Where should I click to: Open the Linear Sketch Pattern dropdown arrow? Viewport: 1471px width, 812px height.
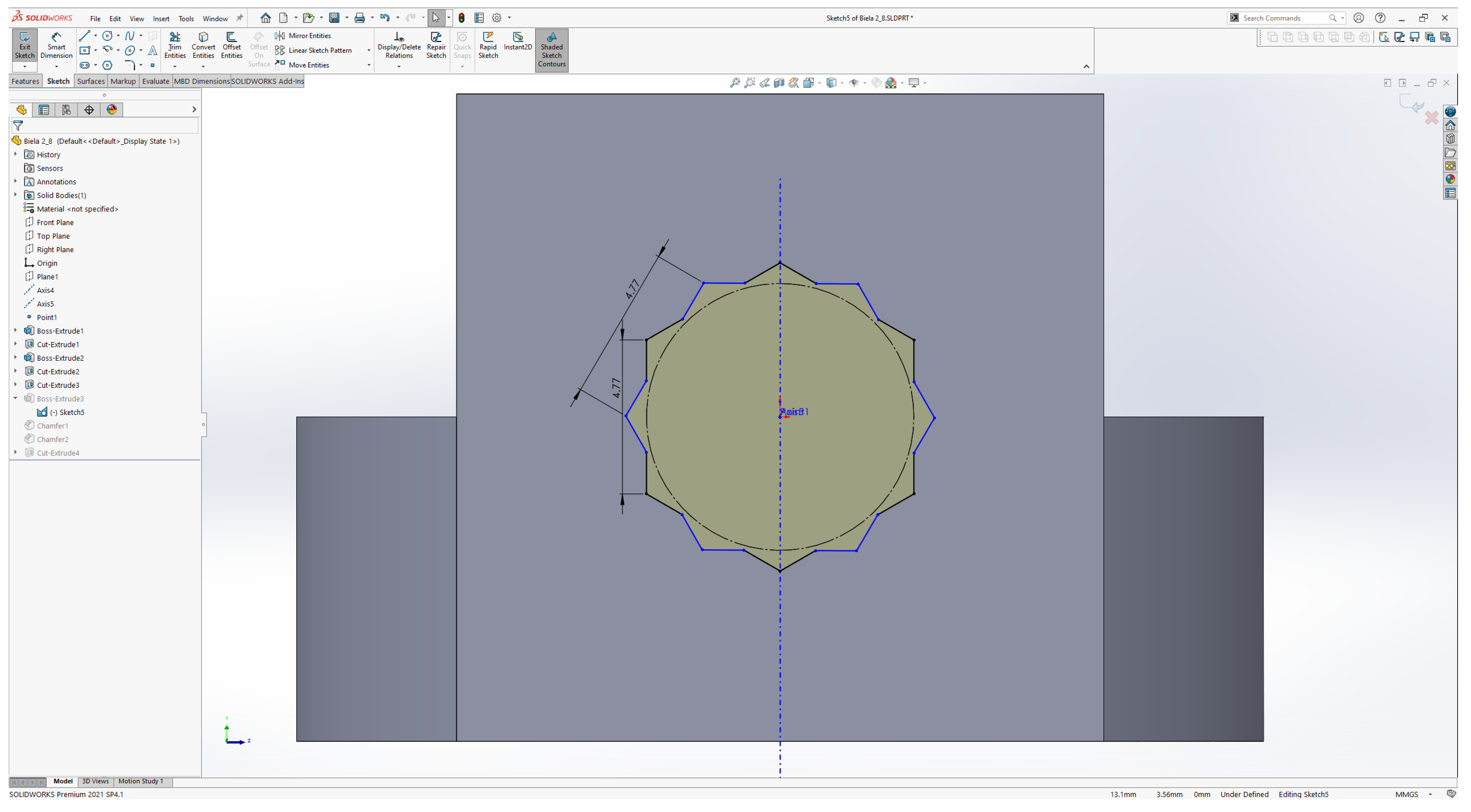[x=368, y=50]
